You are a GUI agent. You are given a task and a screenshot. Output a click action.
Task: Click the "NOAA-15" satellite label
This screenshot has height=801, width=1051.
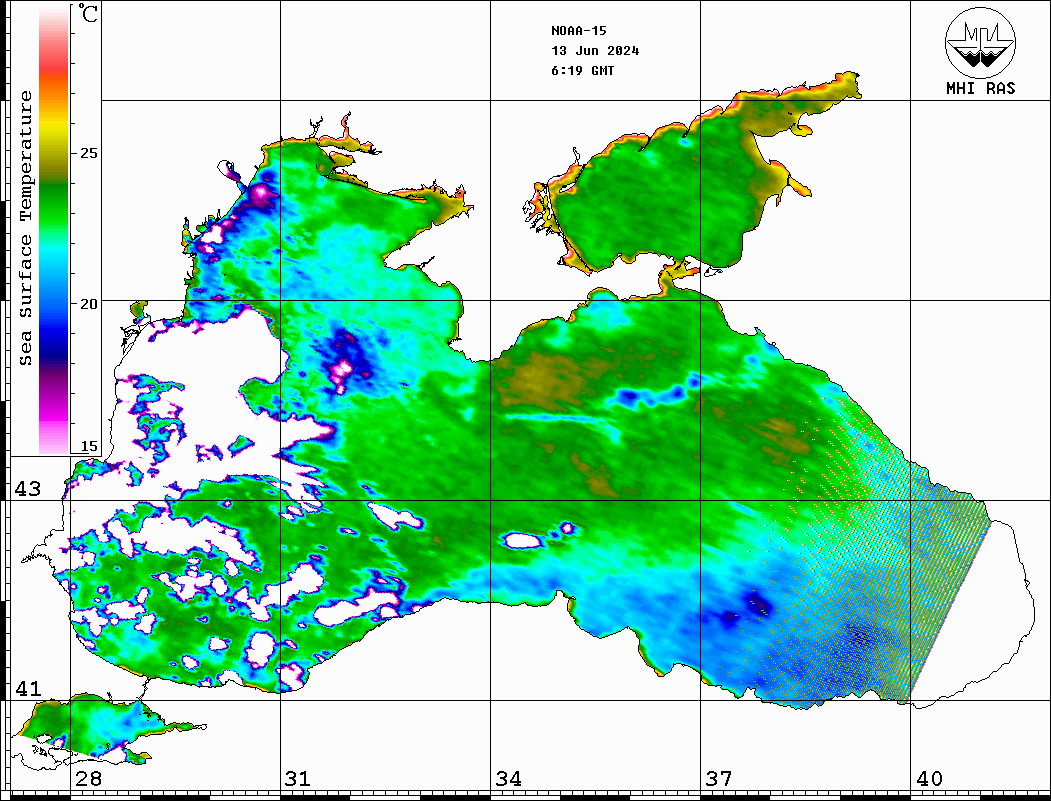click(578, 31)
